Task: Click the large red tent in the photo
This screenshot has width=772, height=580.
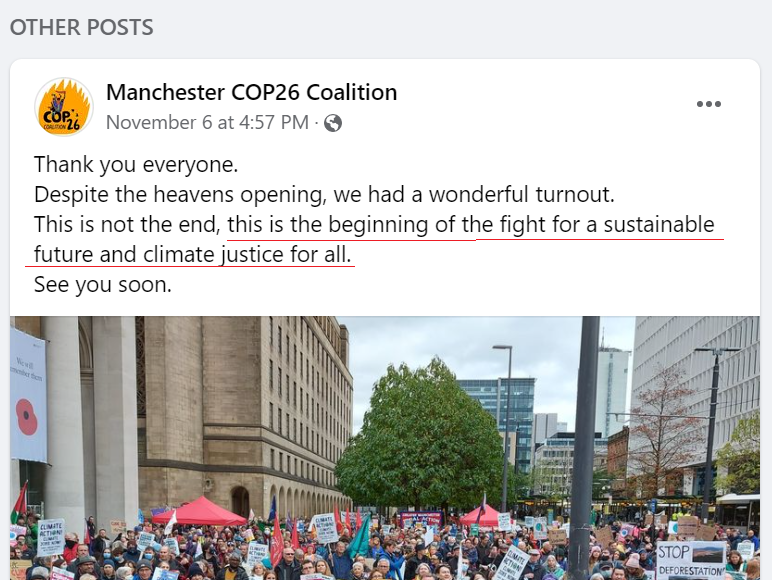Action: pyautogui.click(x=200, y=512)
